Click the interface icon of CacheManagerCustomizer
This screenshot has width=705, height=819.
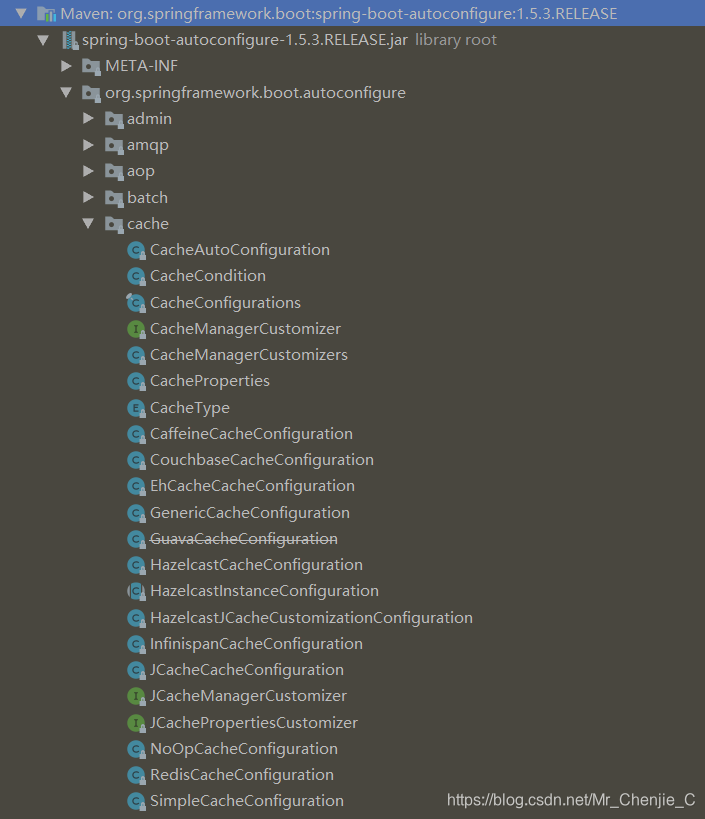coord(136,330)
